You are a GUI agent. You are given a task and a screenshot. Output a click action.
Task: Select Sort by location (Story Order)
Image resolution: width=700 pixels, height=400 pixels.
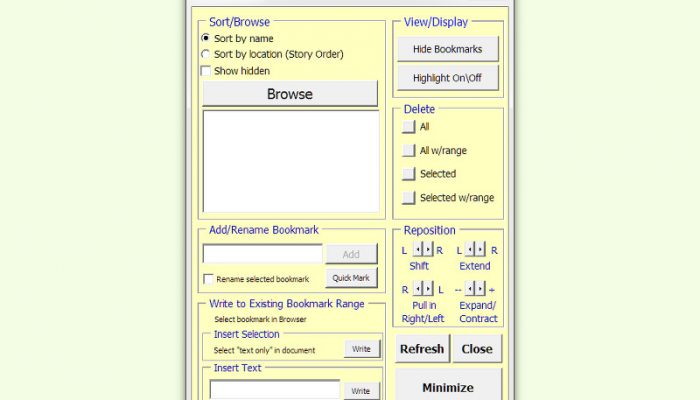205,54
